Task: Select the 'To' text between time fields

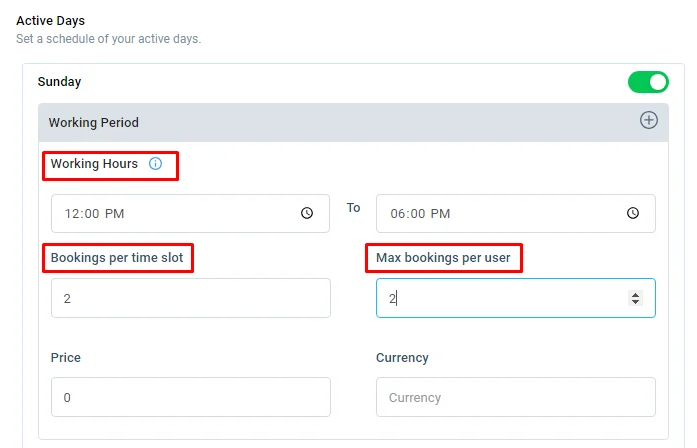Action: 353,208
